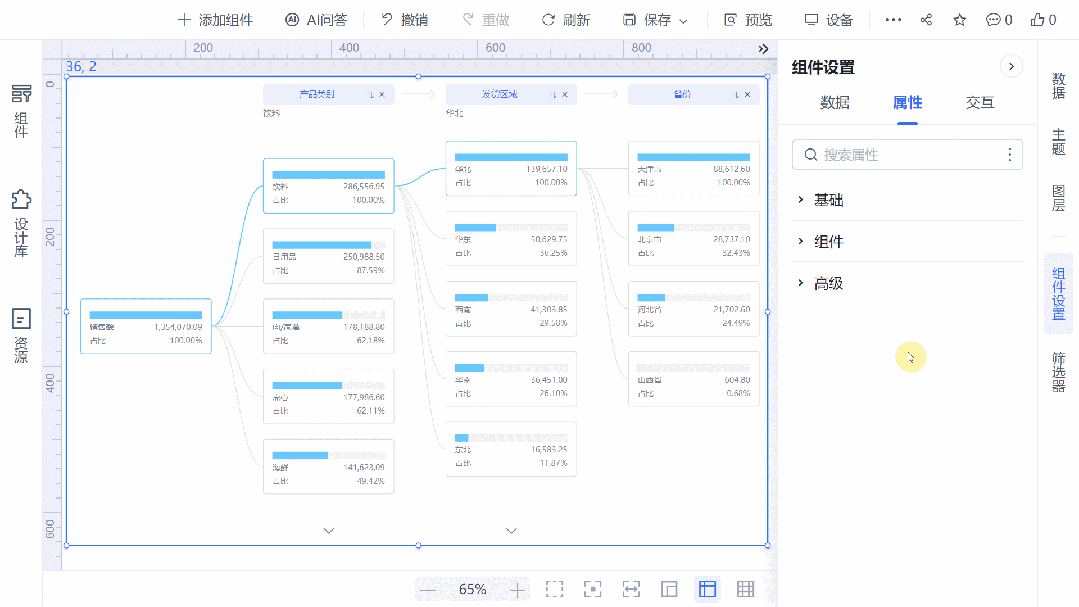Screen dimensions: 1079x607
Task: Select 日用品 node with 250,968.50
Action: click(328, 256)
